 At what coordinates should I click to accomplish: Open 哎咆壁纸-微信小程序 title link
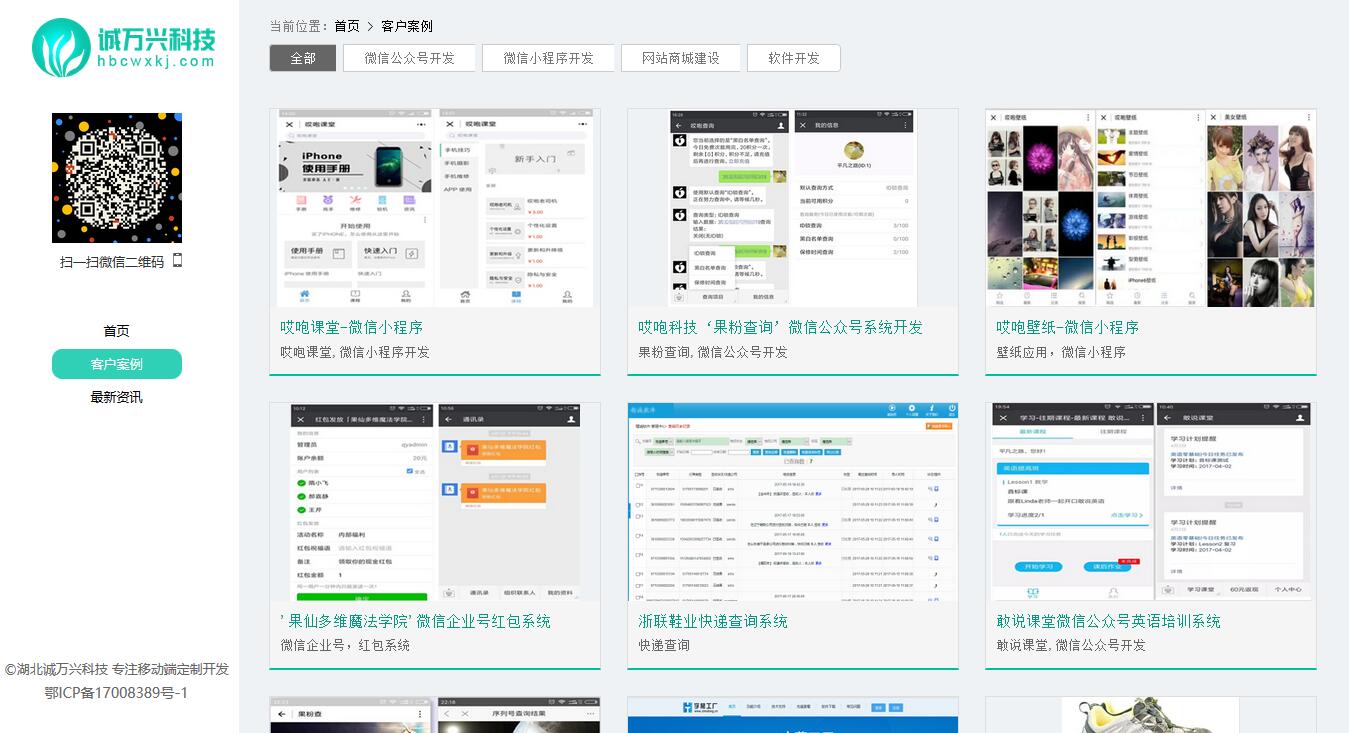pos(1068,327)
